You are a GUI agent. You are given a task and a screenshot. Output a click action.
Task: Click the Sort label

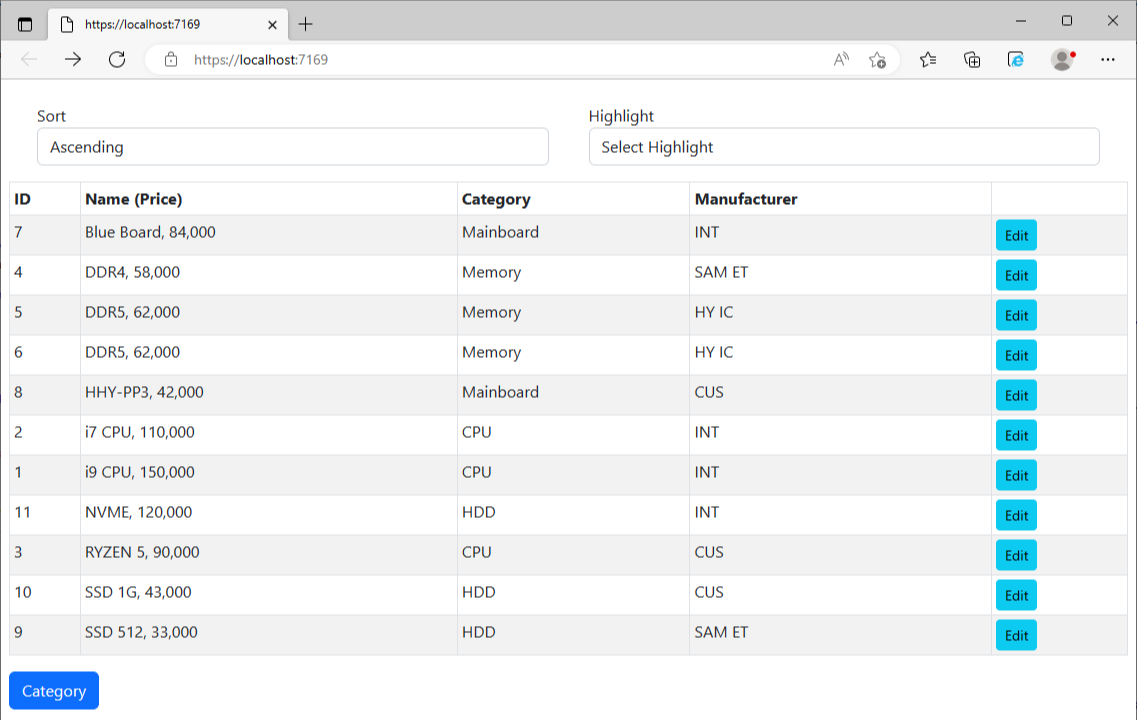tap(51, 116)
